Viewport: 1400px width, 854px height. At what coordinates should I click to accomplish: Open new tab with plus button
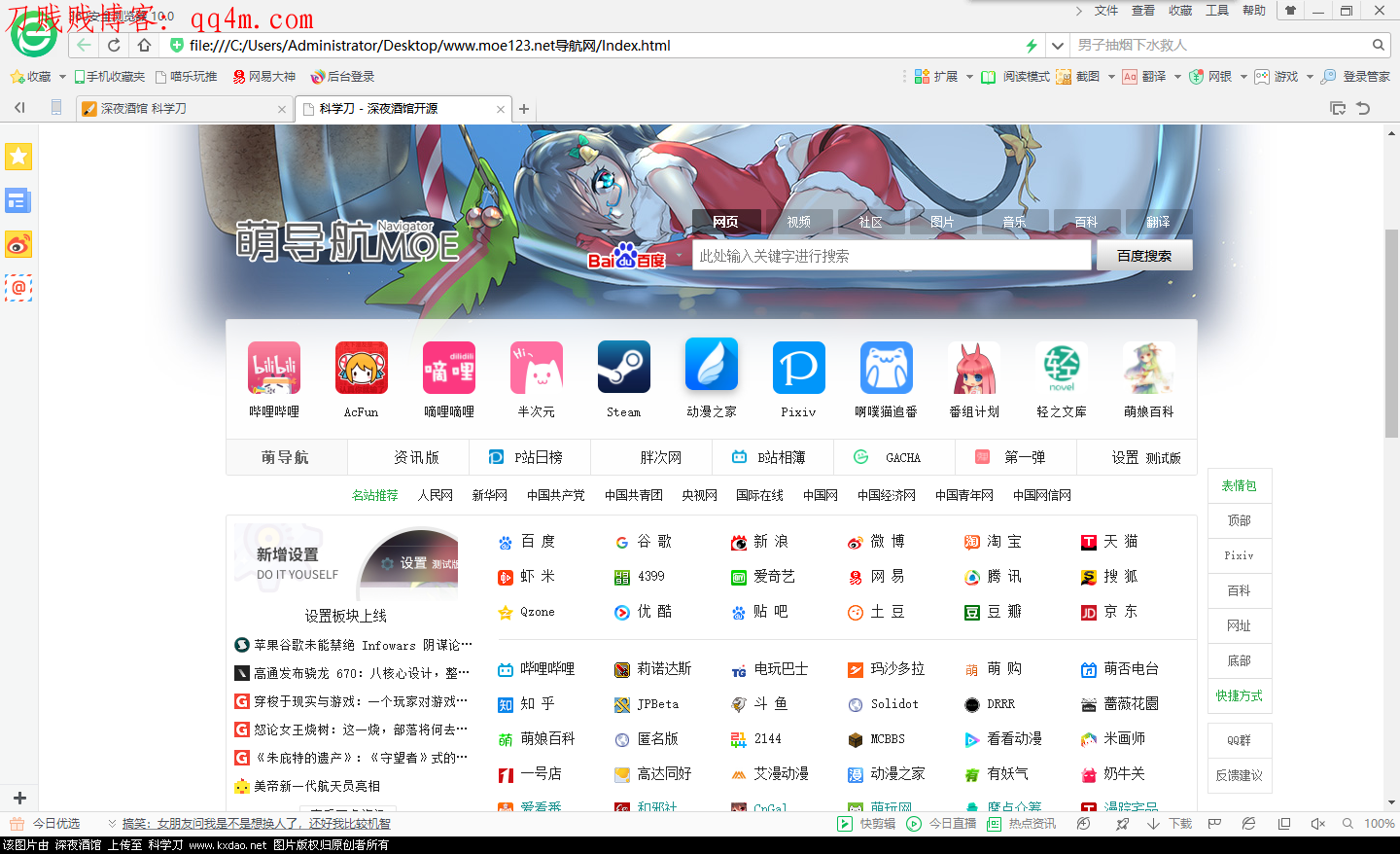coord(524,109)
